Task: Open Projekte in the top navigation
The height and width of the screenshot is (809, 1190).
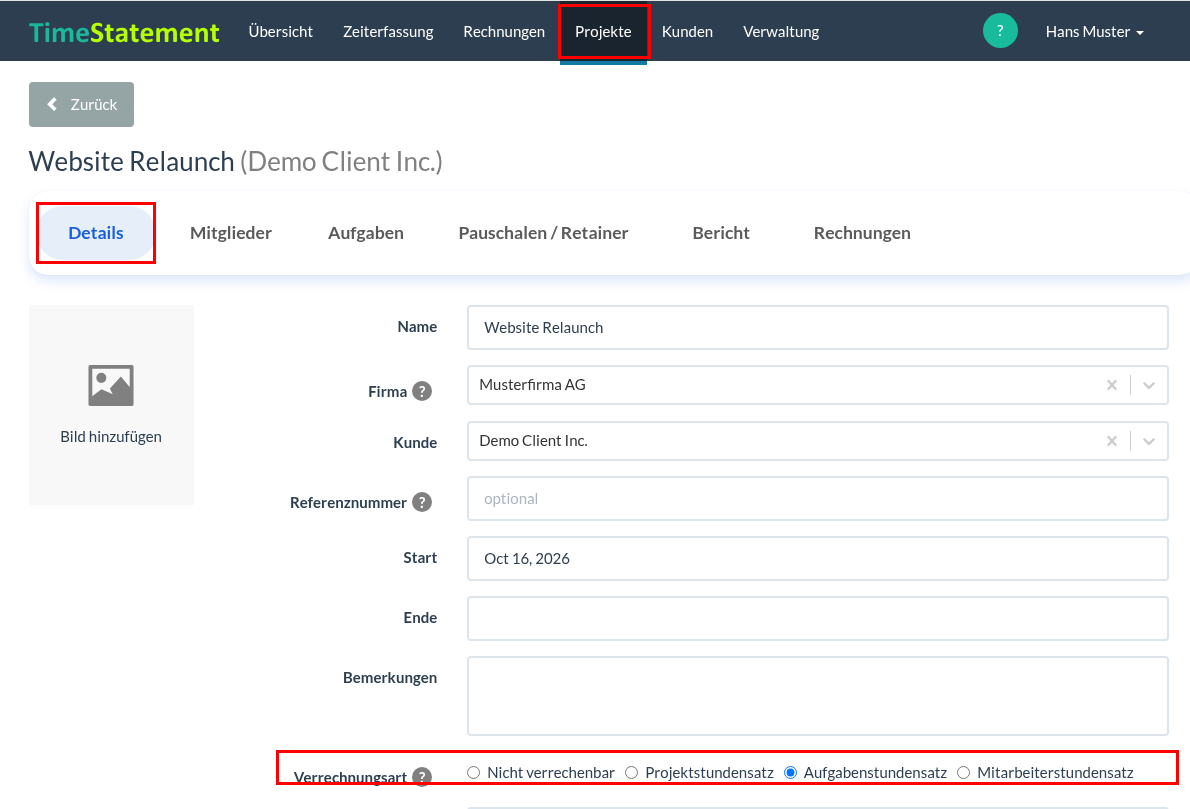Action: (603, 32)
